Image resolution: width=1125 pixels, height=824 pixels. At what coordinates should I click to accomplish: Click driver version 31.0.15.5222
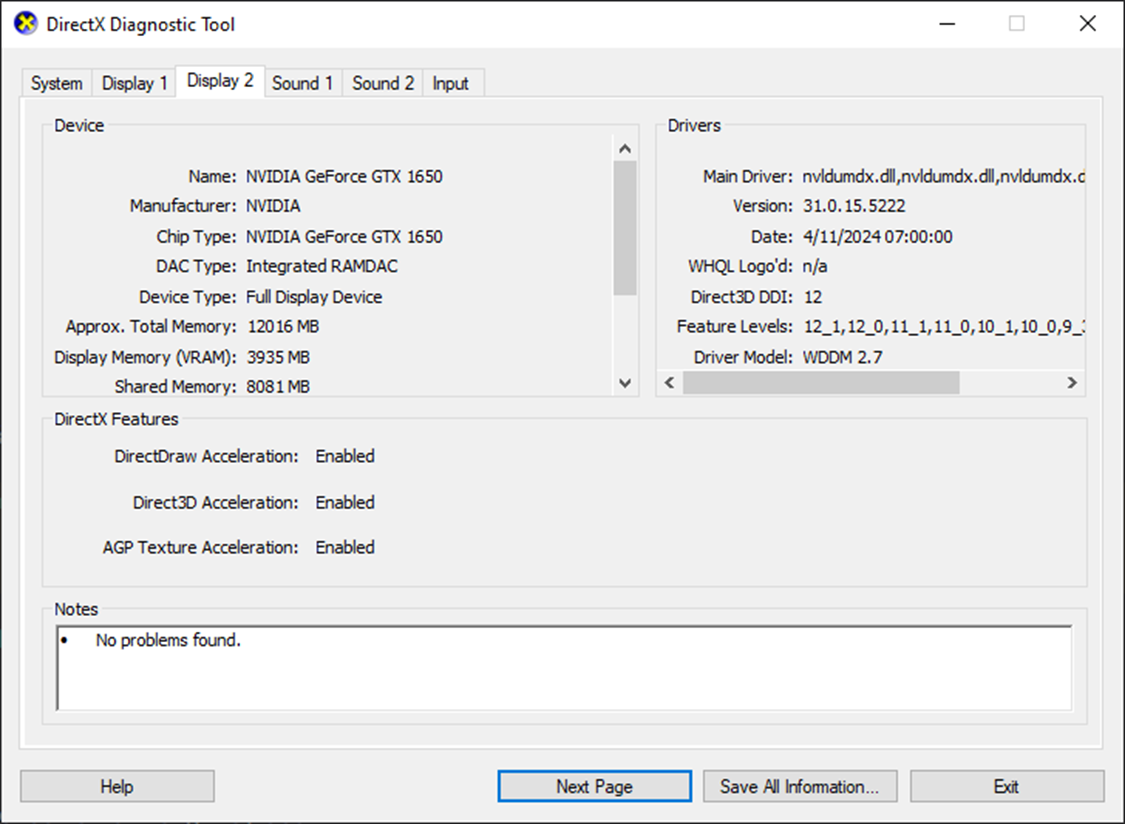[854, 206]
